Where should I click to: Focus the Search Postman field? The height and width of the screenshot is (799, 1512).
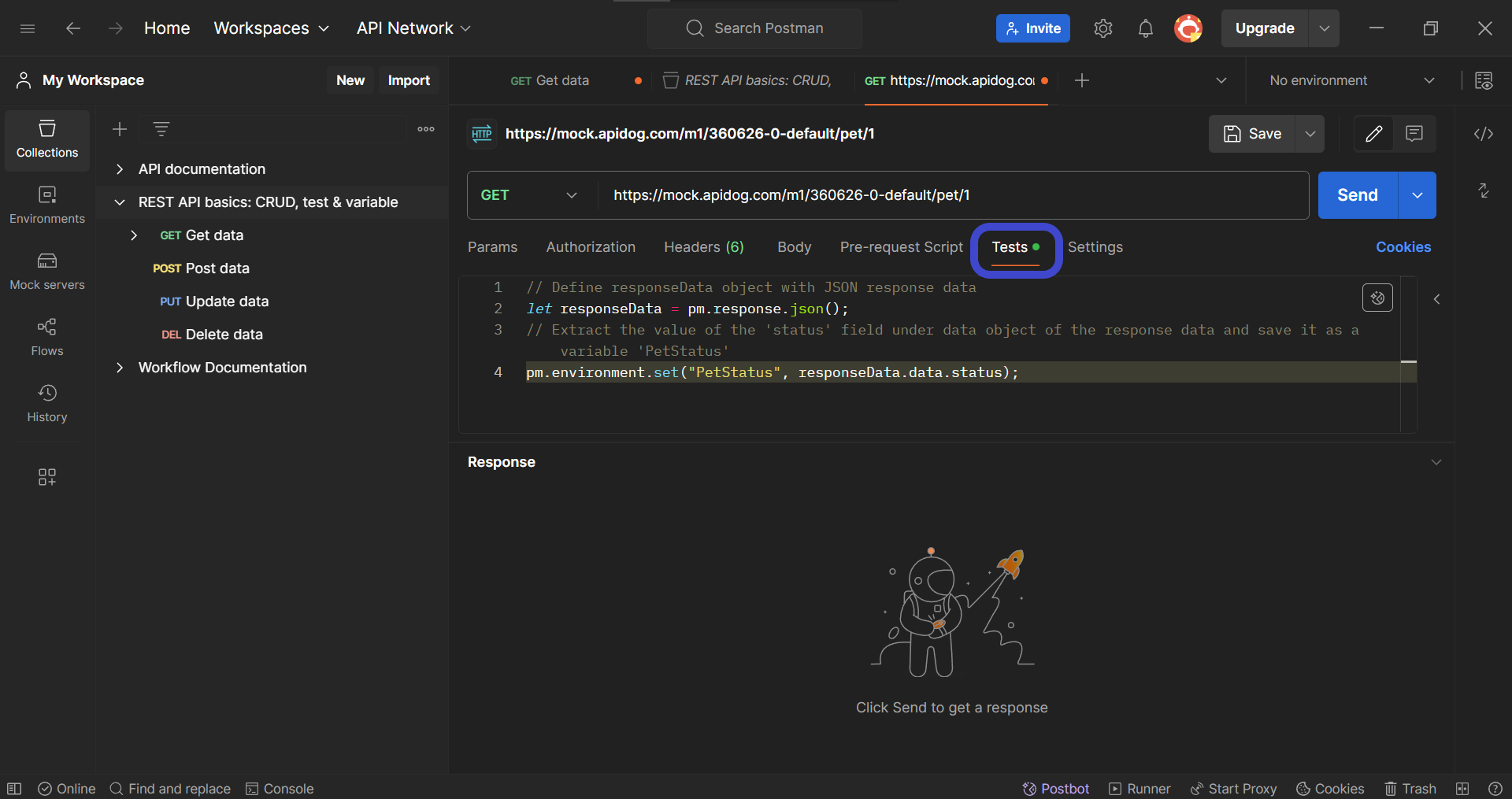[754, 28]
